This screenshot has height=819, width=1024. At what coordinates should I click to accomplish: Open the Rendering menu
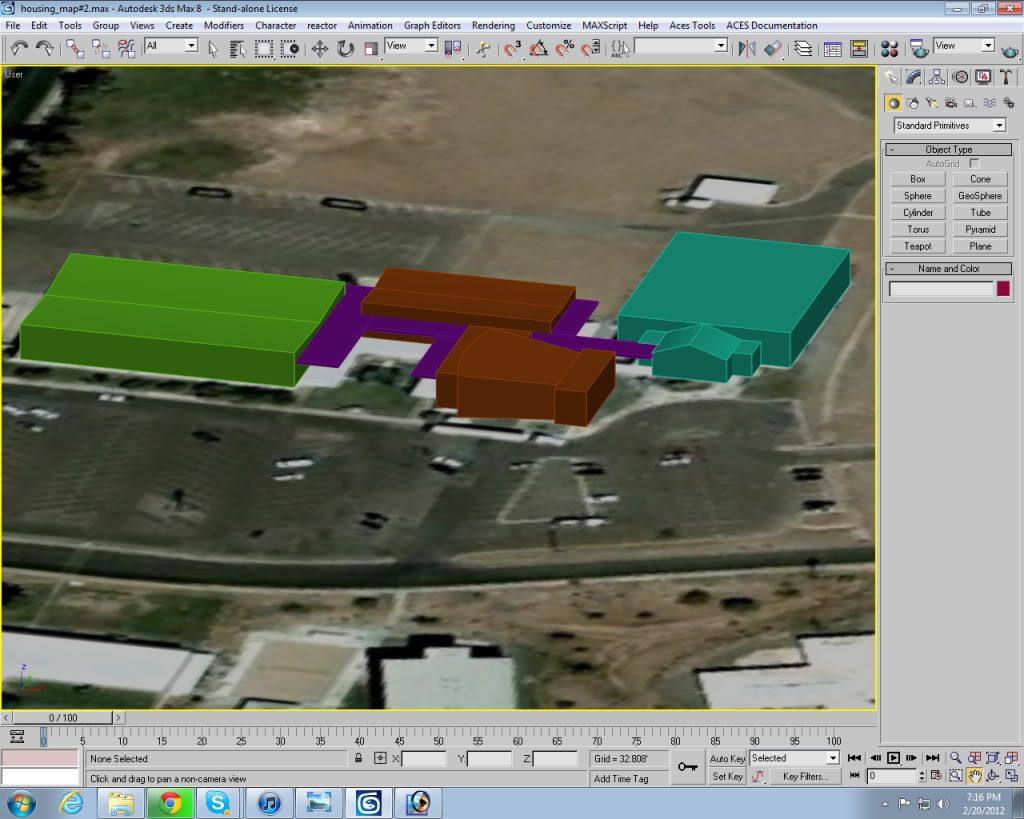point(493,25)
